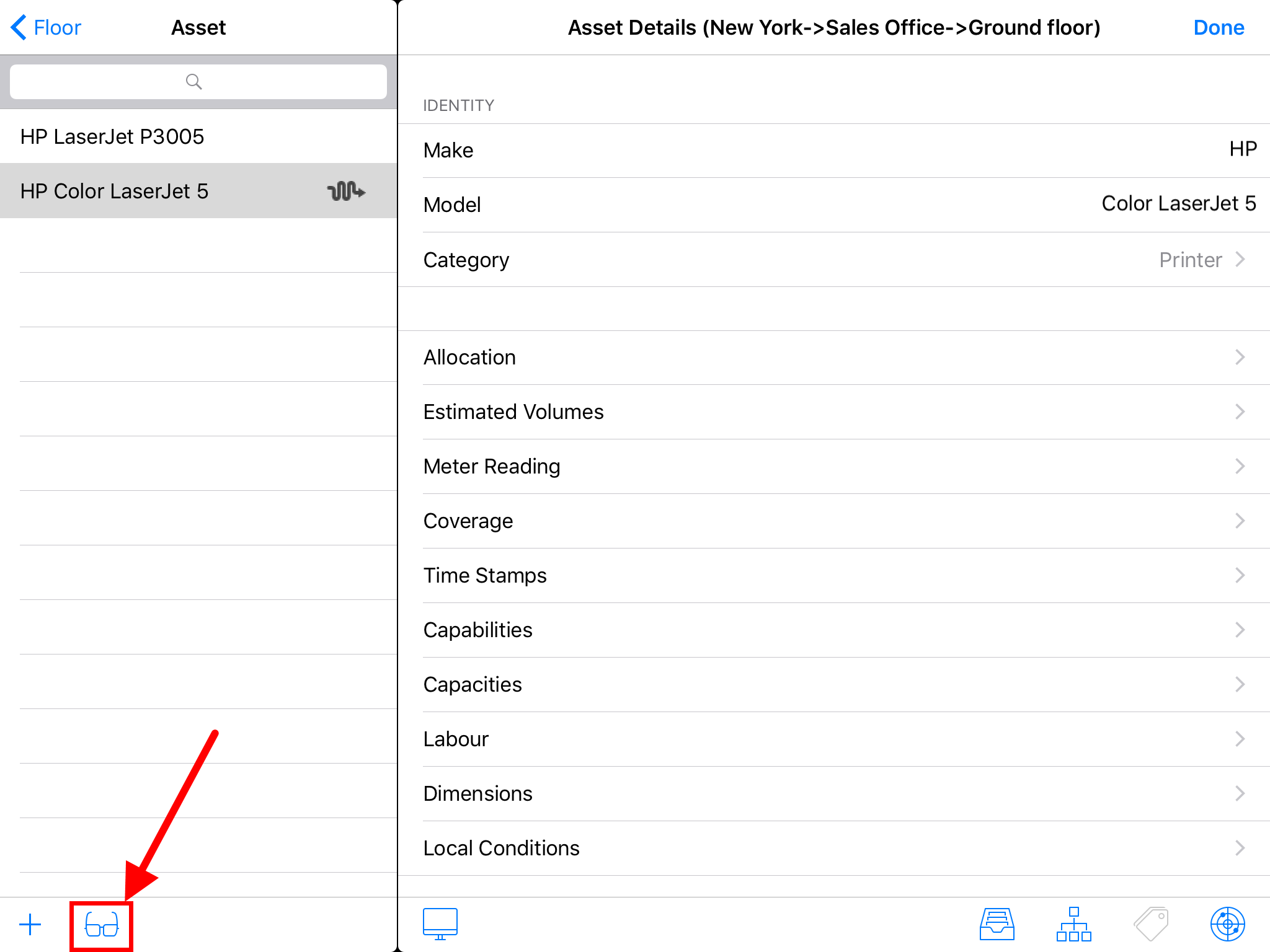Image resolution: width=1270 pixels, height=952 pixels.
Task: Expand Estimated Volumes row
Action: pos(834,412)
